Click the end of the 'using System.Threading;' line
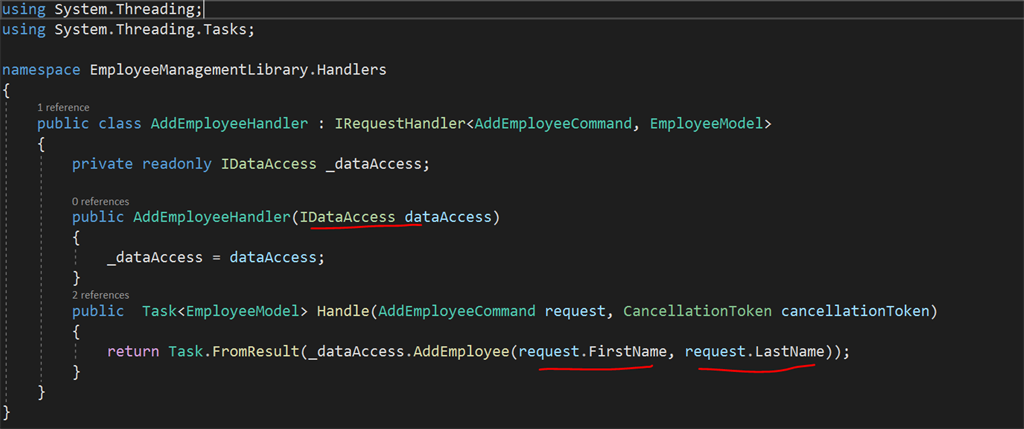Viewport: 1024px width, 429px height. point(204,9)
